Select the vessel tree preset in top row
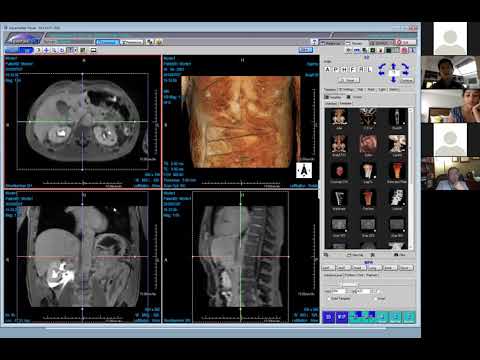 tap(368, 118)
